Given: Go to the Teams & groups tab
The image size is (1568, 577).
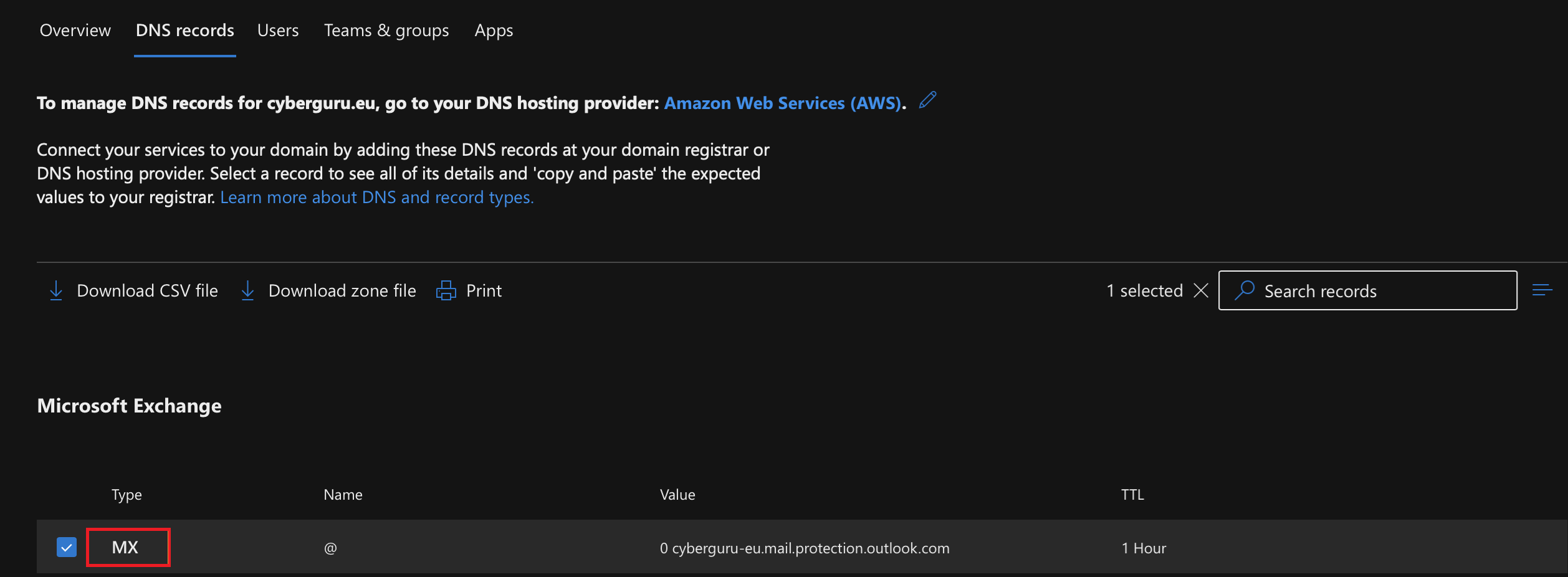Looking at the screenshot, I should point(386,31).
